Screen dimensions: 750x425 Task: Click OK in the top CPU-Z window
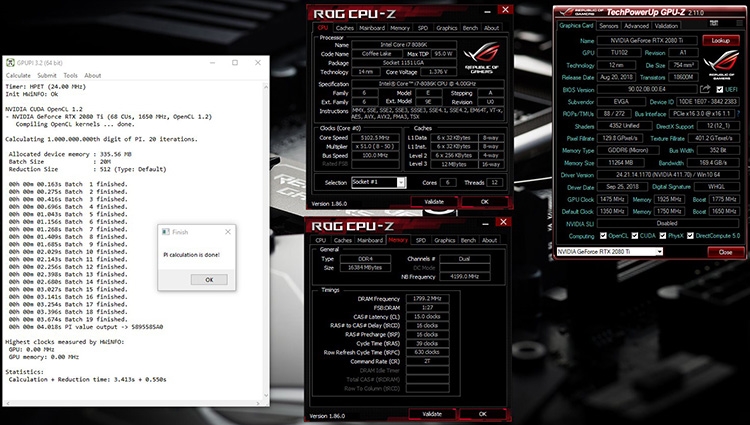point(485,202)
